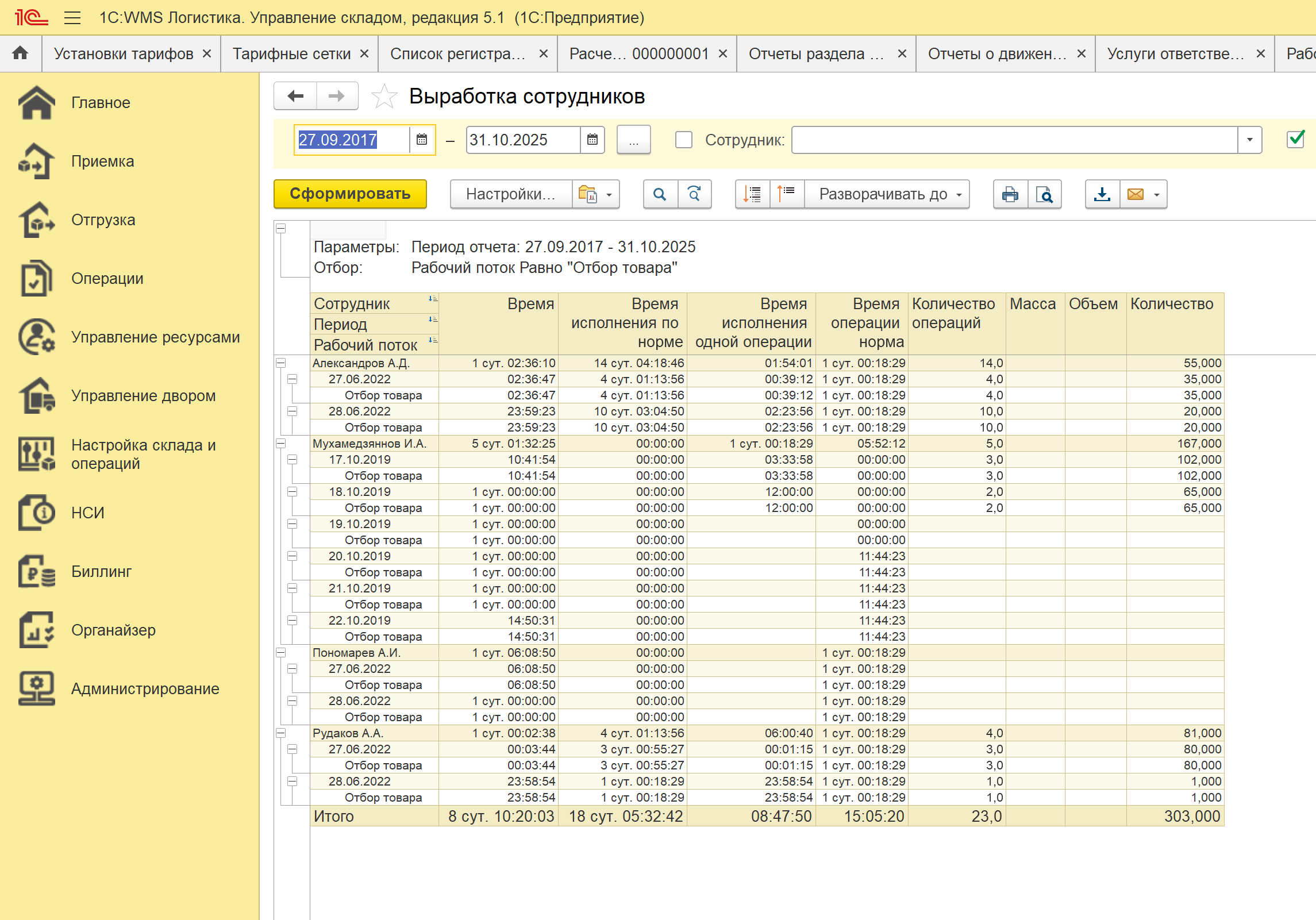
Task: Click the print report icon
Action: (x=1010, y=194)
